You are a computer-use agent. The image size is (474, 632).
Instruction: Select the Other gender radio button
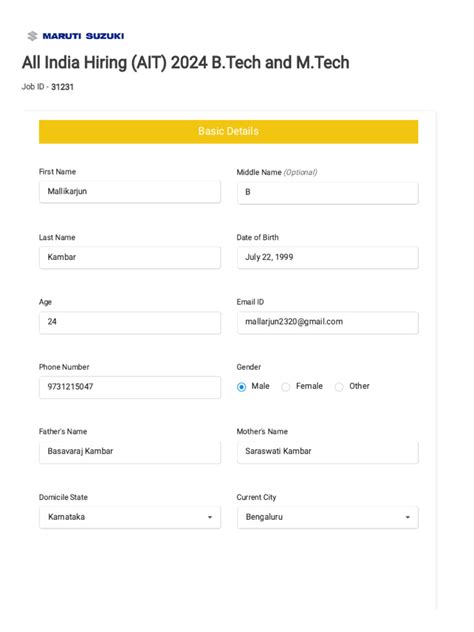coord(339,387)
